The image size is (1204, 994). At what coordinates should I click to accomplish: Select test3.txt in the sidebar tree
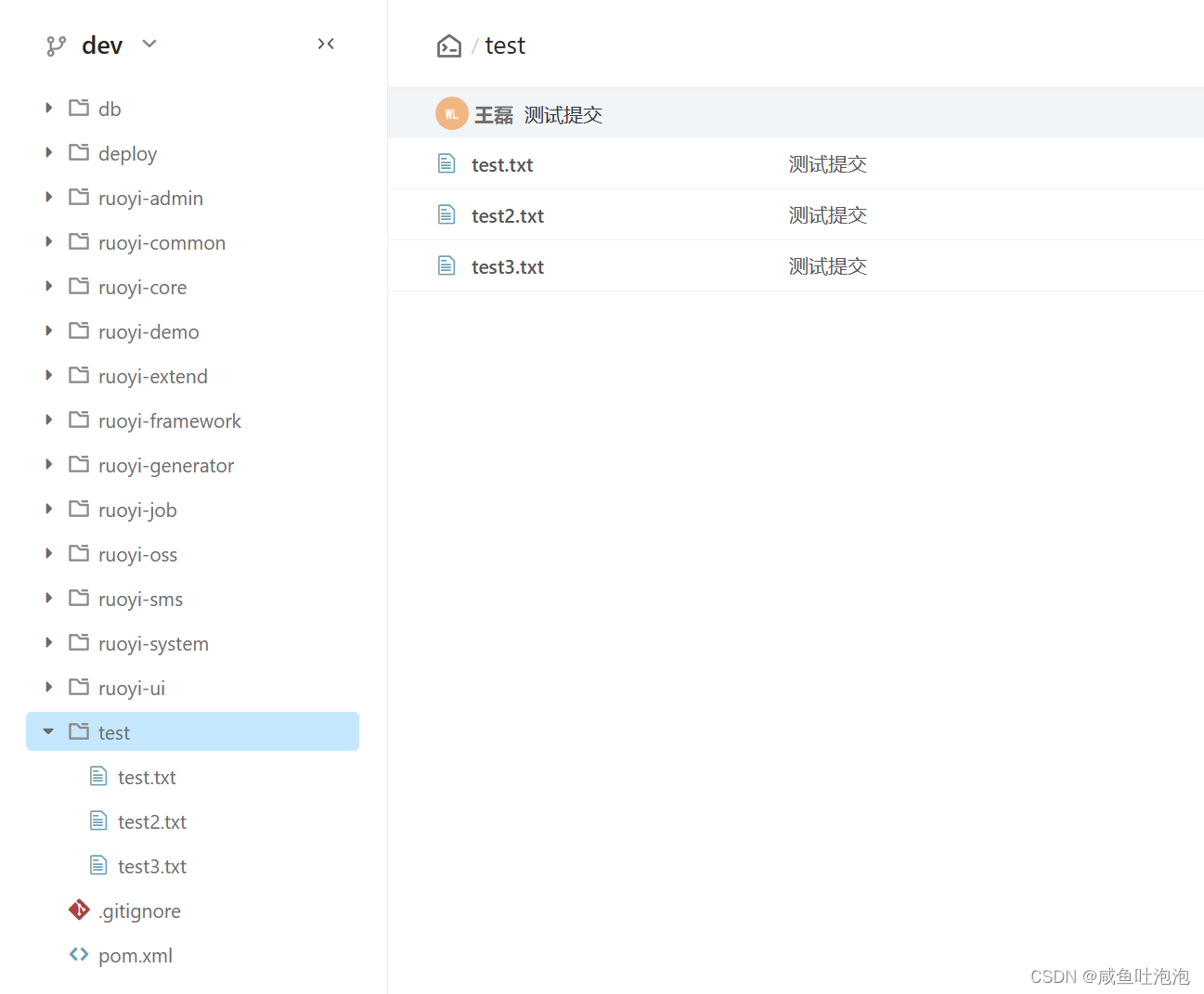coord(152,867)
